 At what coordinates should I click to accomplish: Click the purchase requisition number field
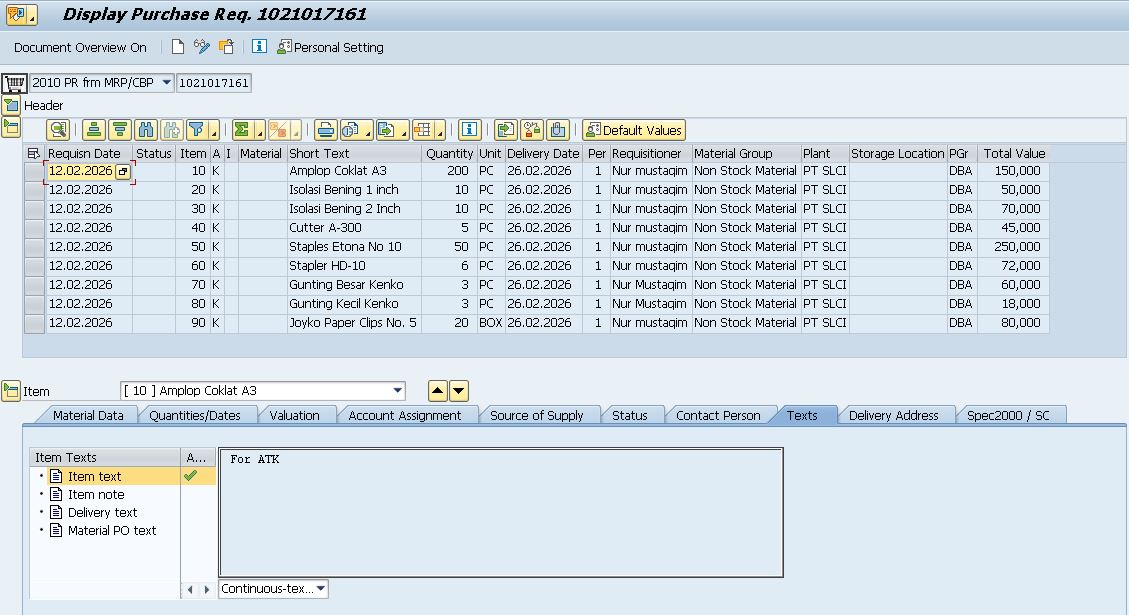pyautogui.click(x=213, y=82)
